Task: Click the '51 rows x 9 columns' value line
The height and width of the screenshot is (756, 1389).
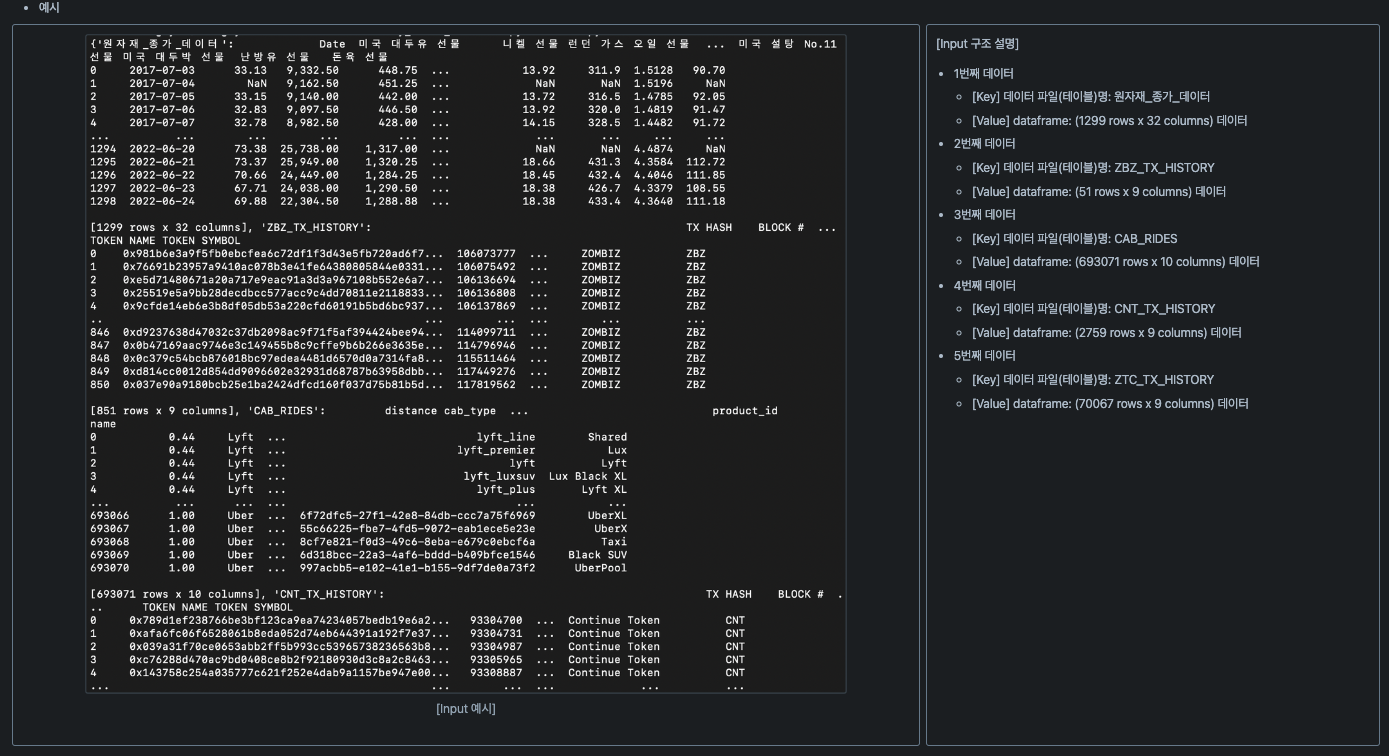Action: pyautogui.click(x=1098, y=192)
